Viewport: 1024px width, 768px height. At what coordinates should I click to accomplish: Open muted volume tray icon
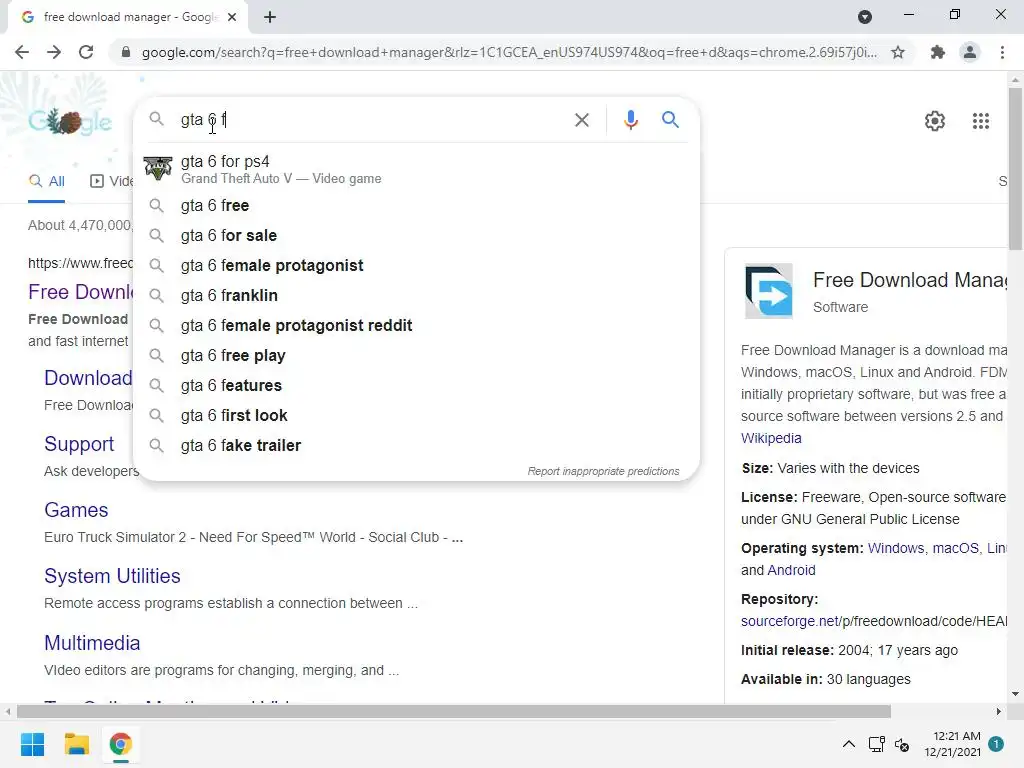coord(902,744)
